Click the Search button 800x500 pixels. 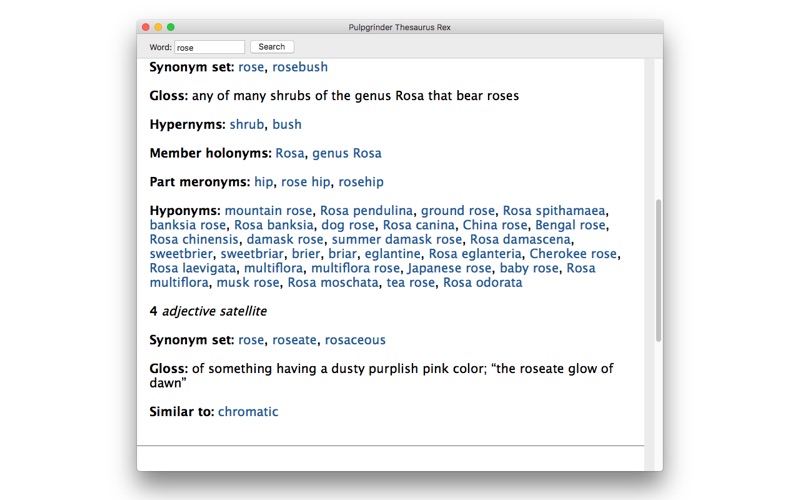[272, 47]
